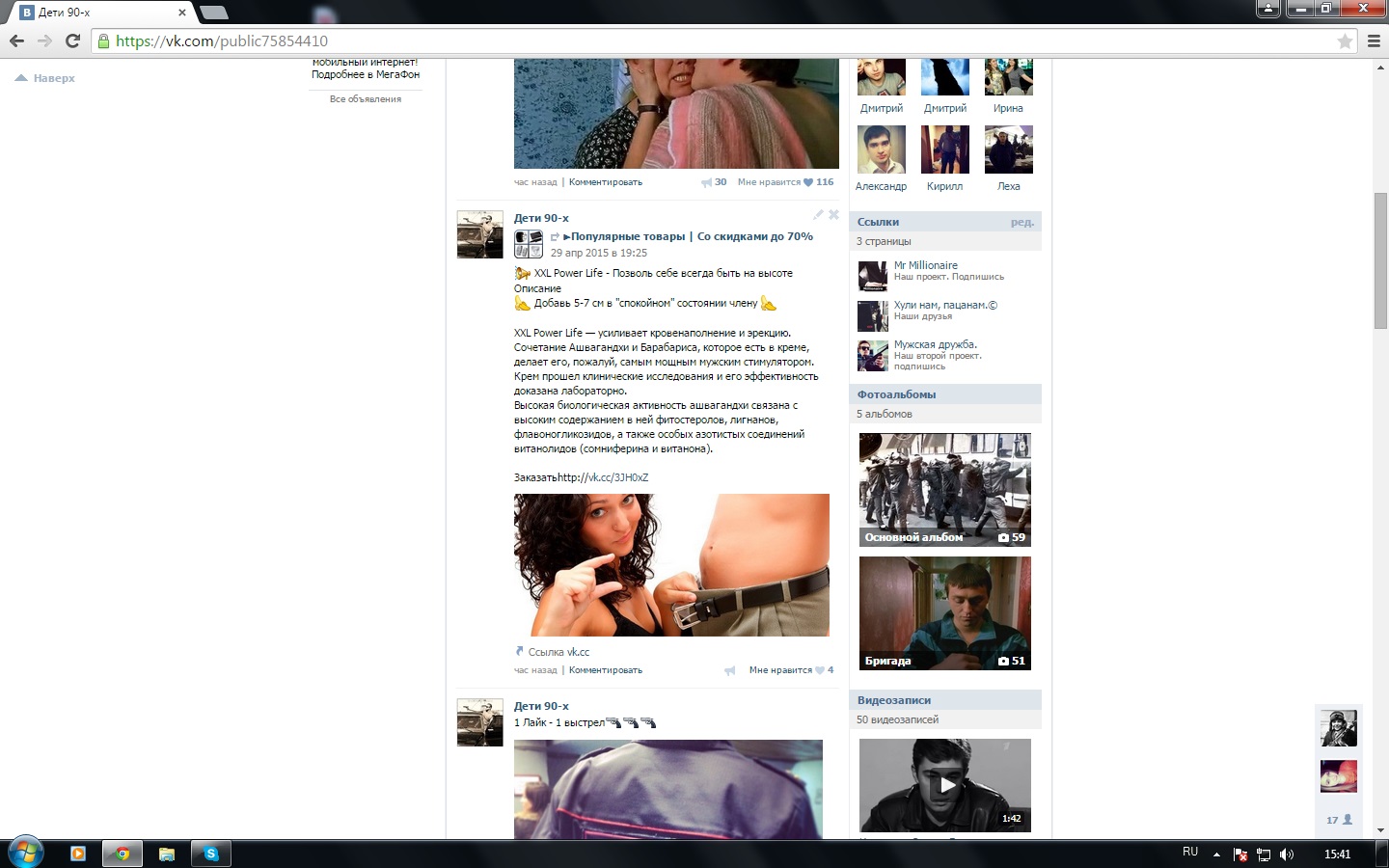This screenshot has width=1389, height=868.
Task: Share the post with 30 reposts
Action: click(x=714, y=182)
